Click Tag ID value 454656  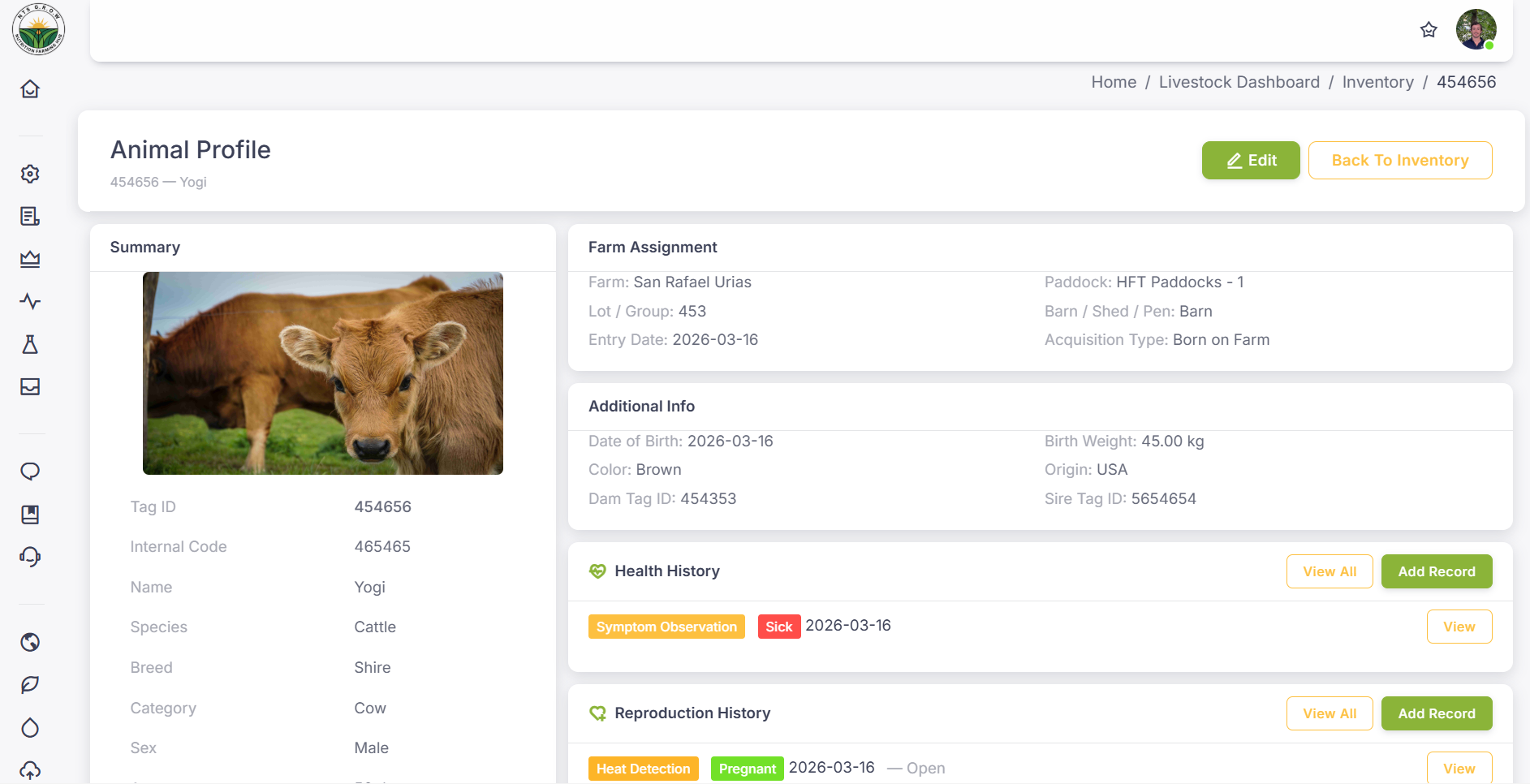point(382,507)
